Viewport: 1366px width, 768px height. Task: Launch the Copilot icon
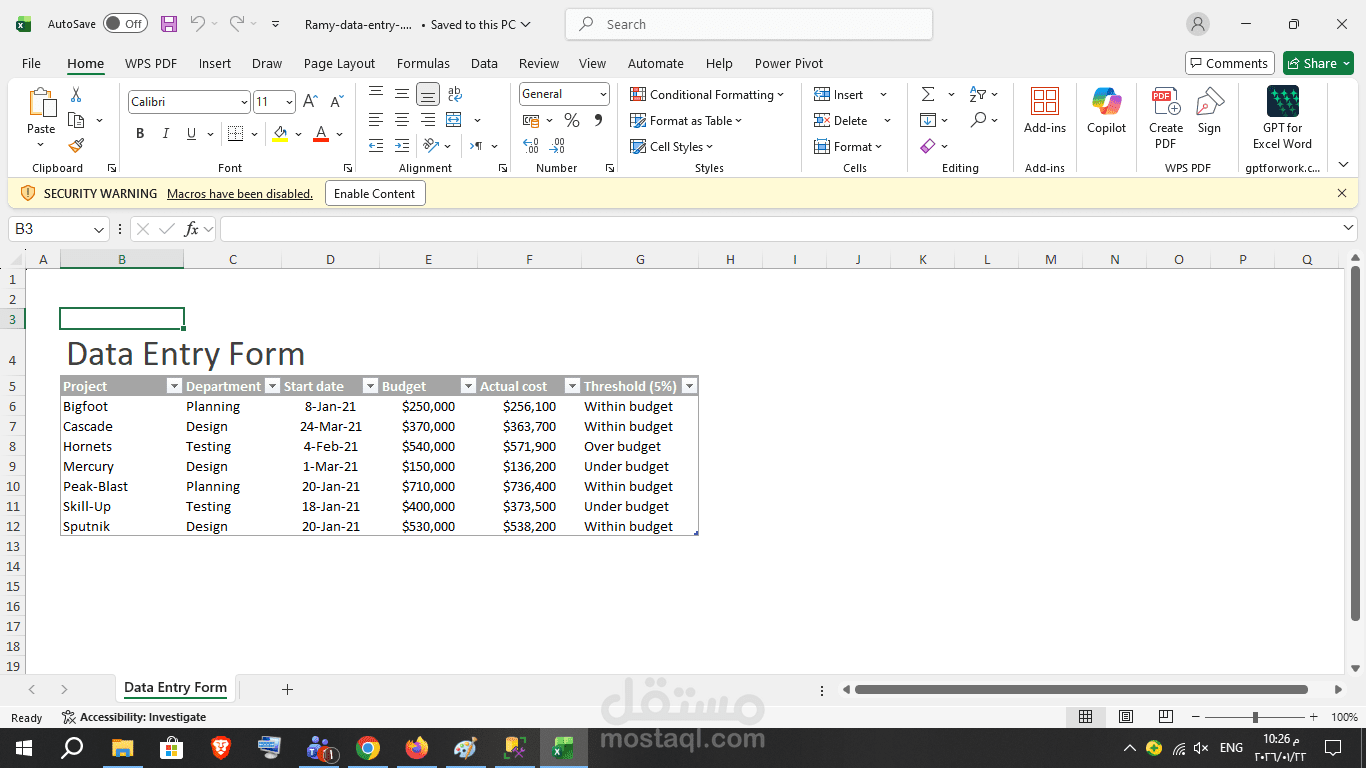click(x=1107, y=102)
